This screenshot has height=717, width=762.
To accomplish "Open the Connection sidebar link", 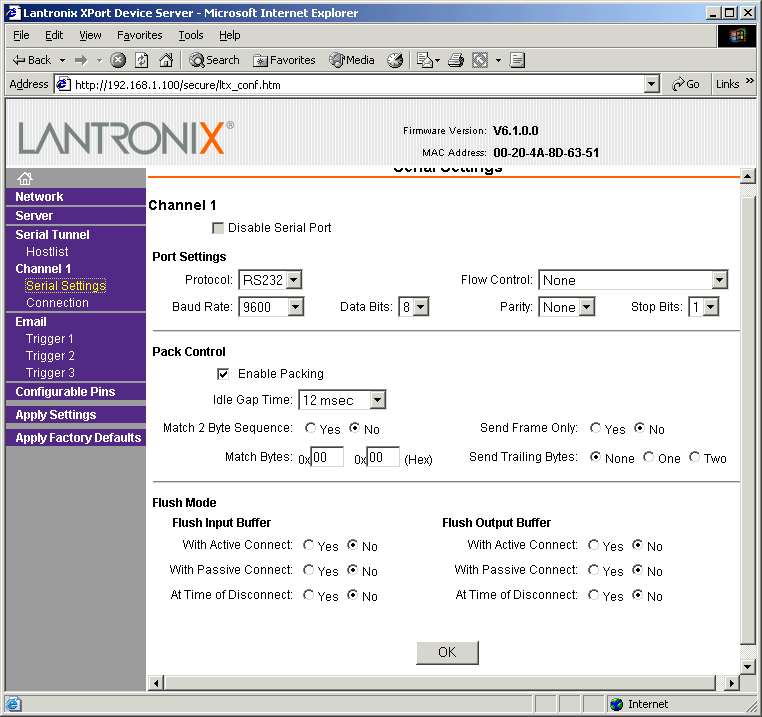I will [x=57, y=303].
